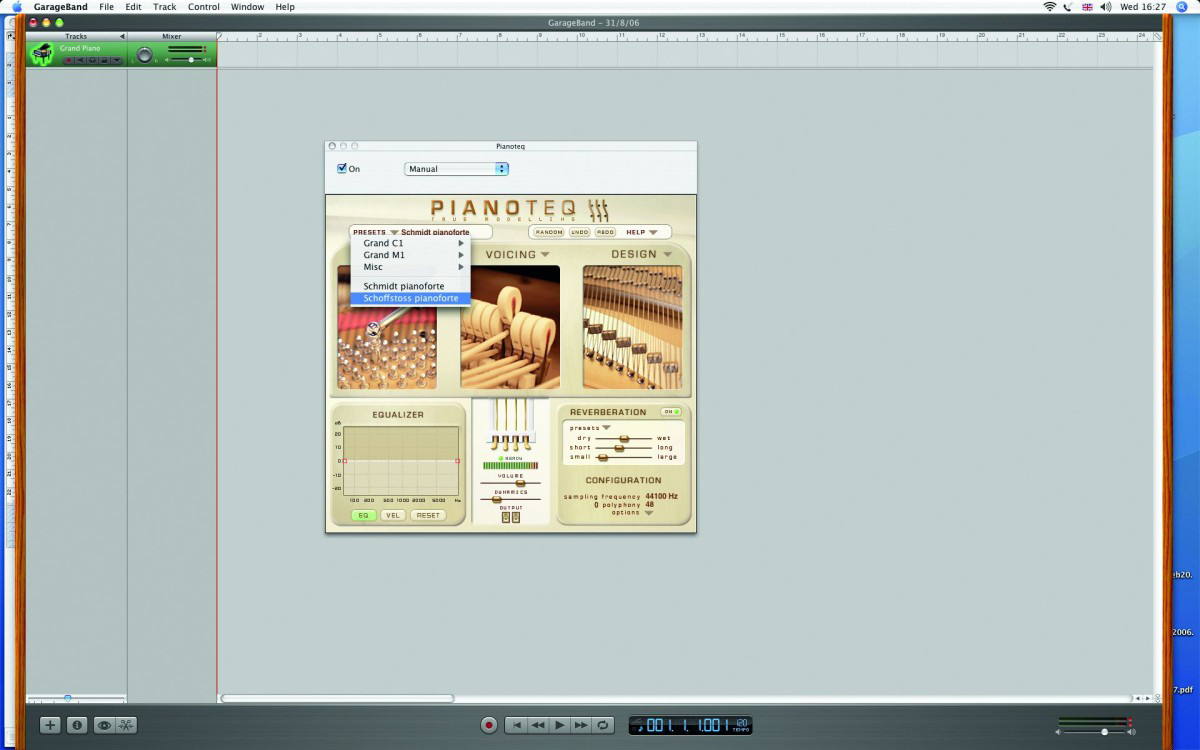Viewport: 1200px width, 750px height.
Task: Expand Misc preset submenu
Action: [410, 267]
